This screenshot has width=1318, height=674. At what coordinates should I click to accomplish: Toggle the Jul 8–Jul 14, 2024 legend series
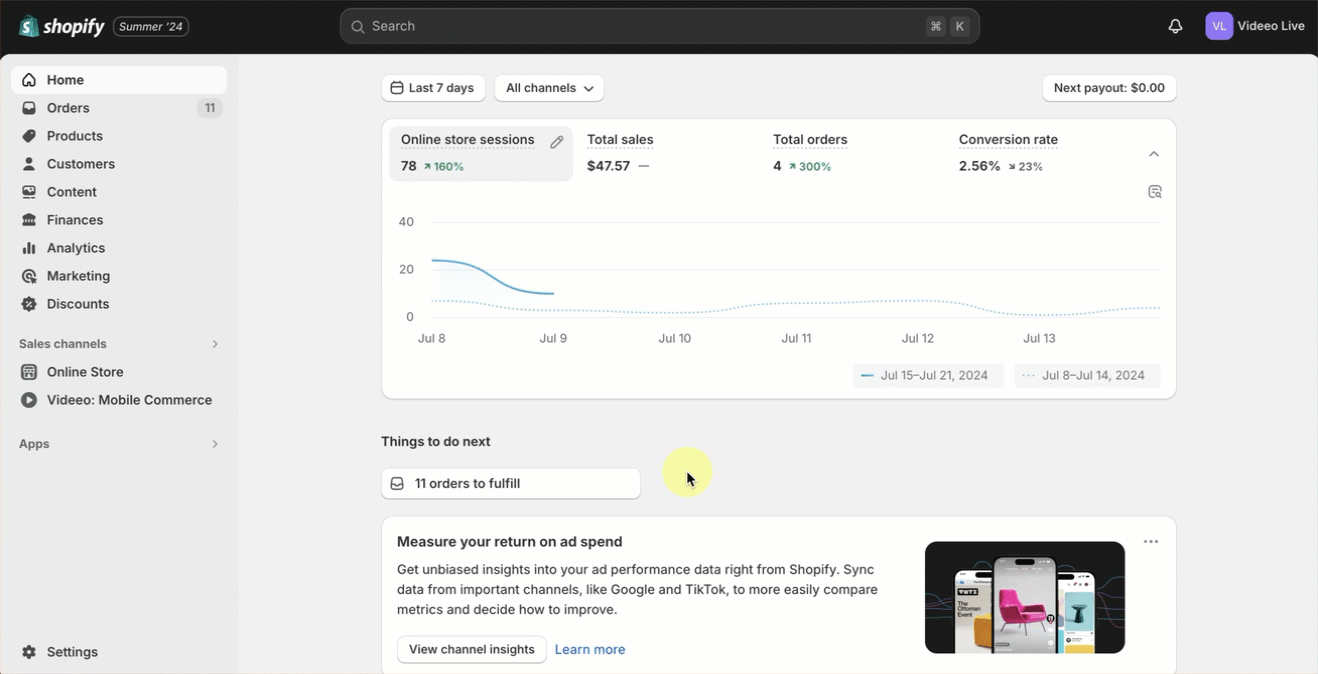1086,376
